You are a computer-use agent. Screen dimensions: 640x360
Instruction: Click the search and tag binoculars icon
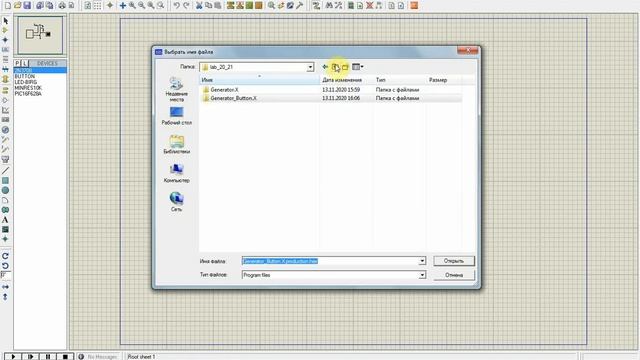pos(329,5)
